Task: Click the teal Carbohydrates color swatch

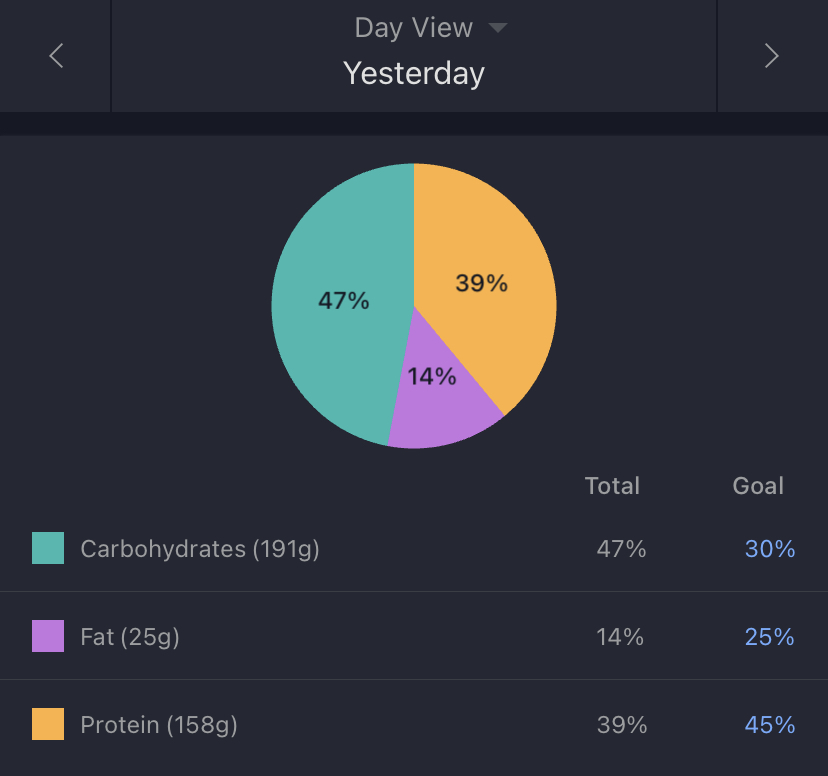Action: click(x=48, y=548)
